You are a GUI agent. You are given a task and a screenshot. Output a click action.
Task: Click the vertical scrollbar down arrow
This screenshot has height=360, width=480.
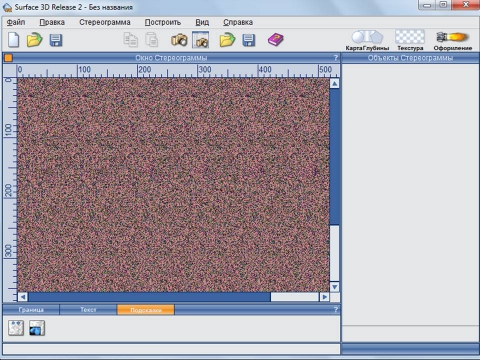click(335, 287)
